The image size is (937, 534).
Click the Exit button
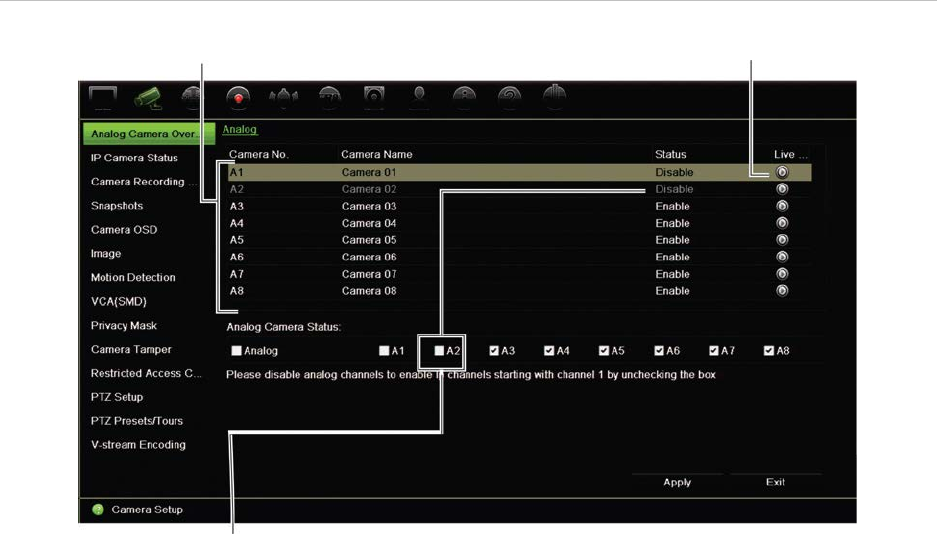click(x=776, y=482)
